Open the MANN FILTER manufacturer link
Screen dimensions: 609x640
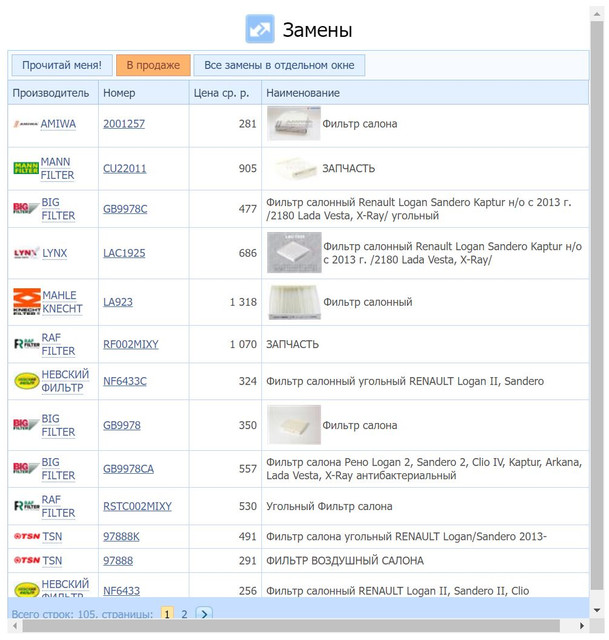click(58, 168)
